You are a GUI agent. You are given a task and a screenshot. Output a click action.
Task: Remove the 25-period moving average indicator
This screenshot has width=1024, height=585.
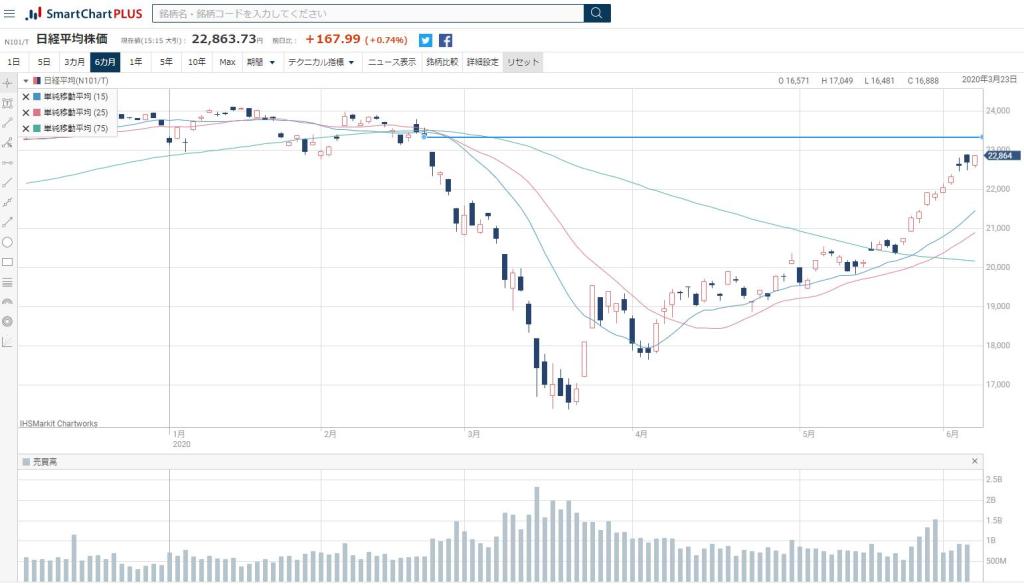(x=26, y=113)
